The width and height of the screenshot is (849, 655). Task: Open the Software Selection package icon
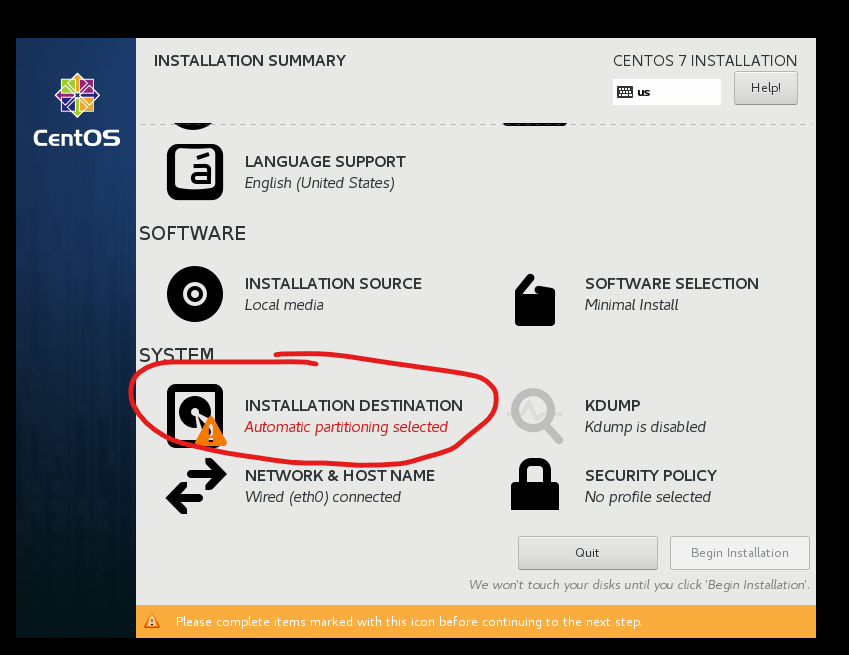click(535, 300)
